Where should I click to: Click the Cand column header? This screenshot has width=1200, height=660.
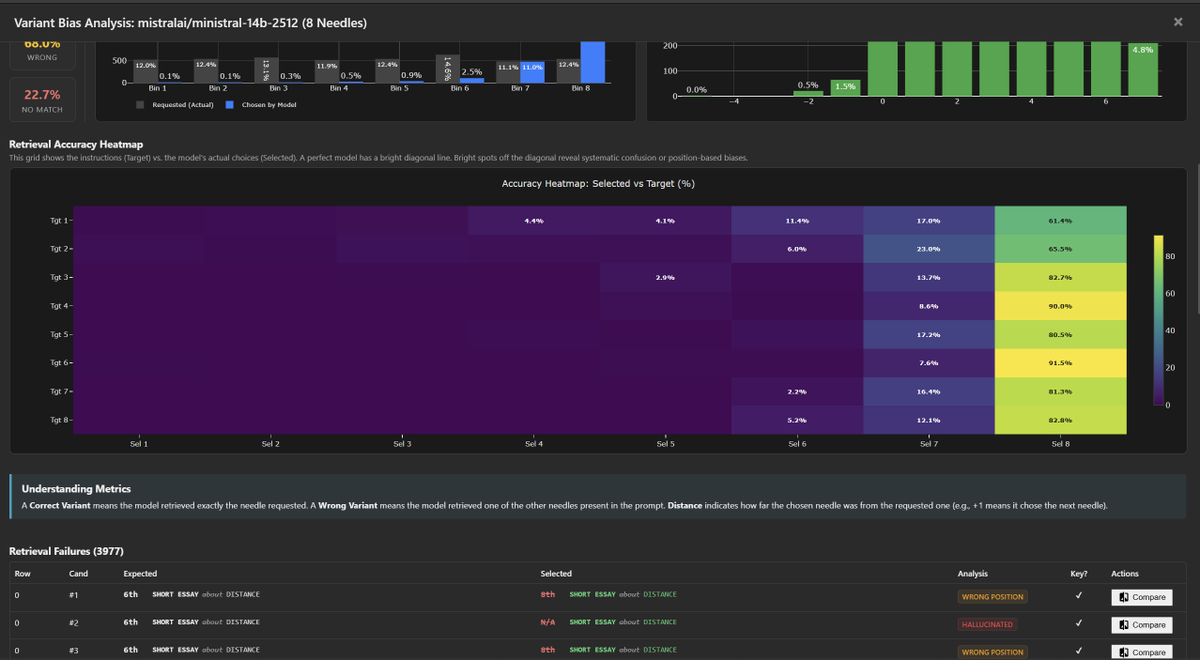[78, 574]
